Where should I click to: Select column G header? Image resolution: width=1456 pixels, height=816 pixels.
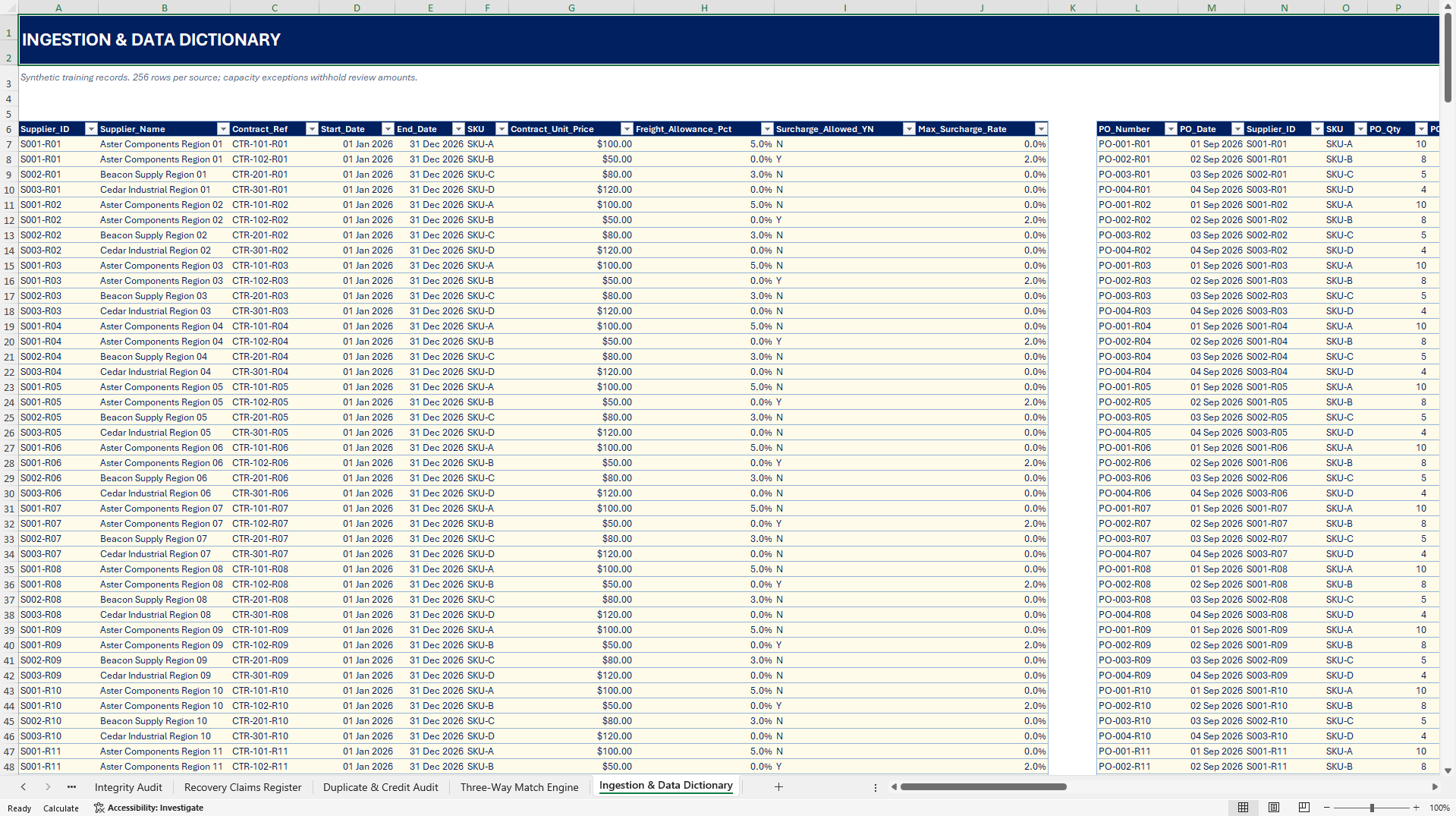(x=571, y=8)
